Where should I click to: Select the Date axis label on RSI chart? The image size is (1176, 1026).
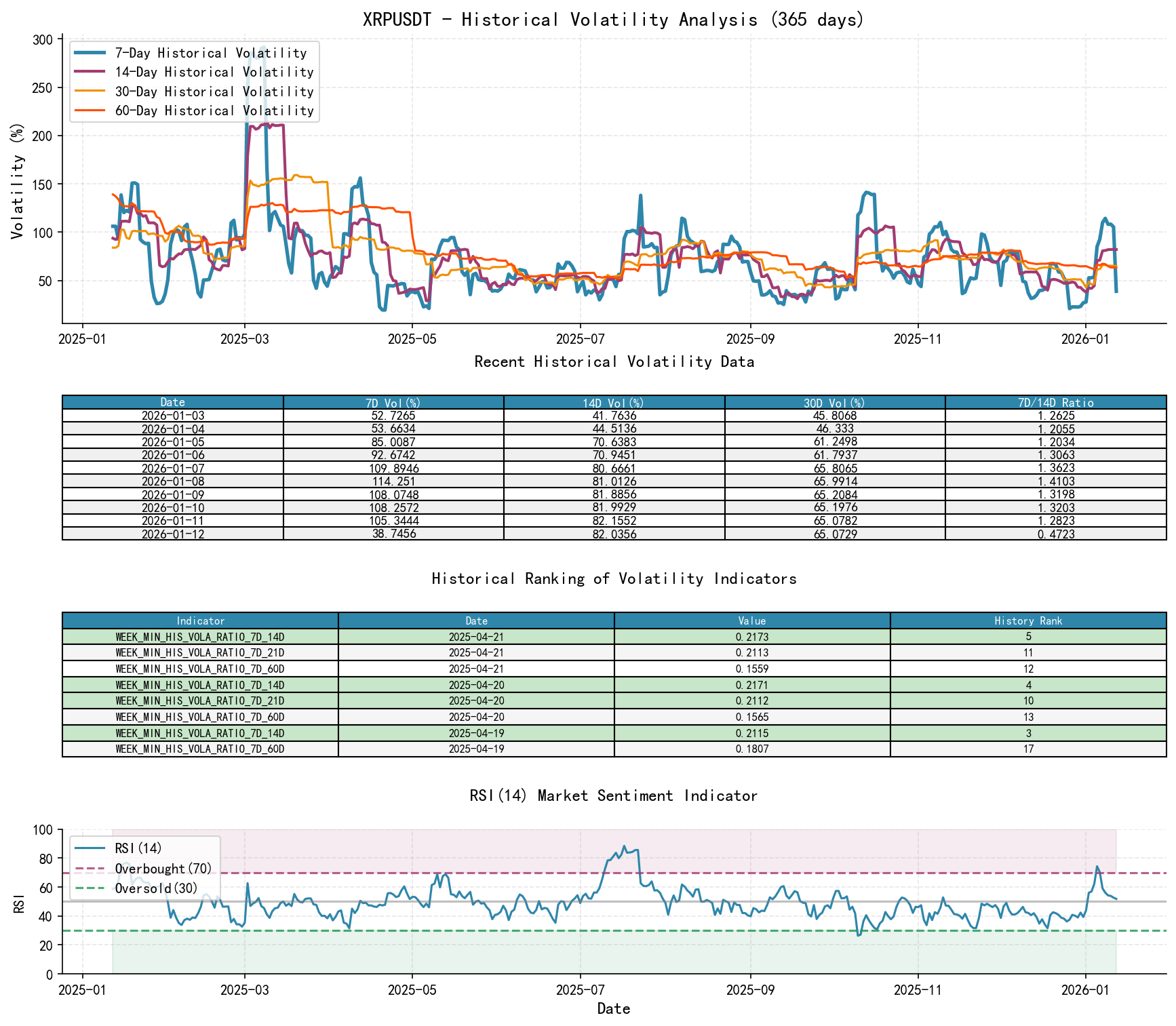tap(612, 1008)
